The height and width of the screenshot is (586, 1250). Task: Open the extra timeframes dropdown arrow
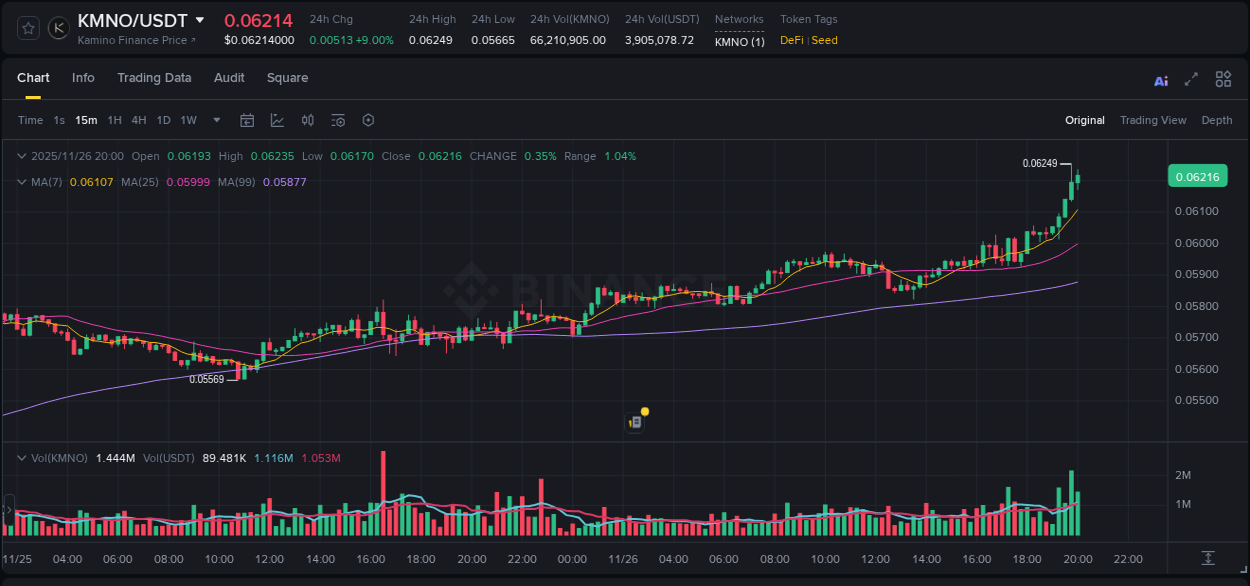215,120
